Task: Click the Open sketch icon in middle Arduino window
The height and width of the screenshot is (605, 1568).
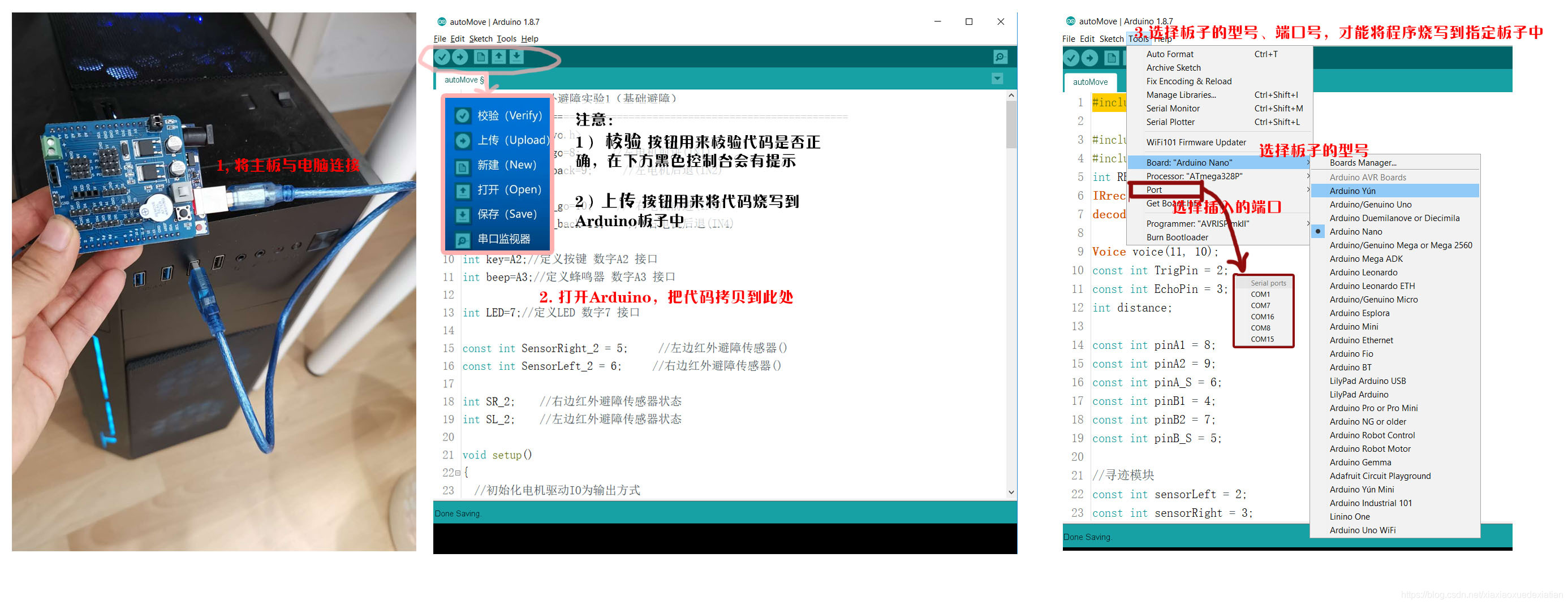Action: pyautogui.click(x=498, y=57)
